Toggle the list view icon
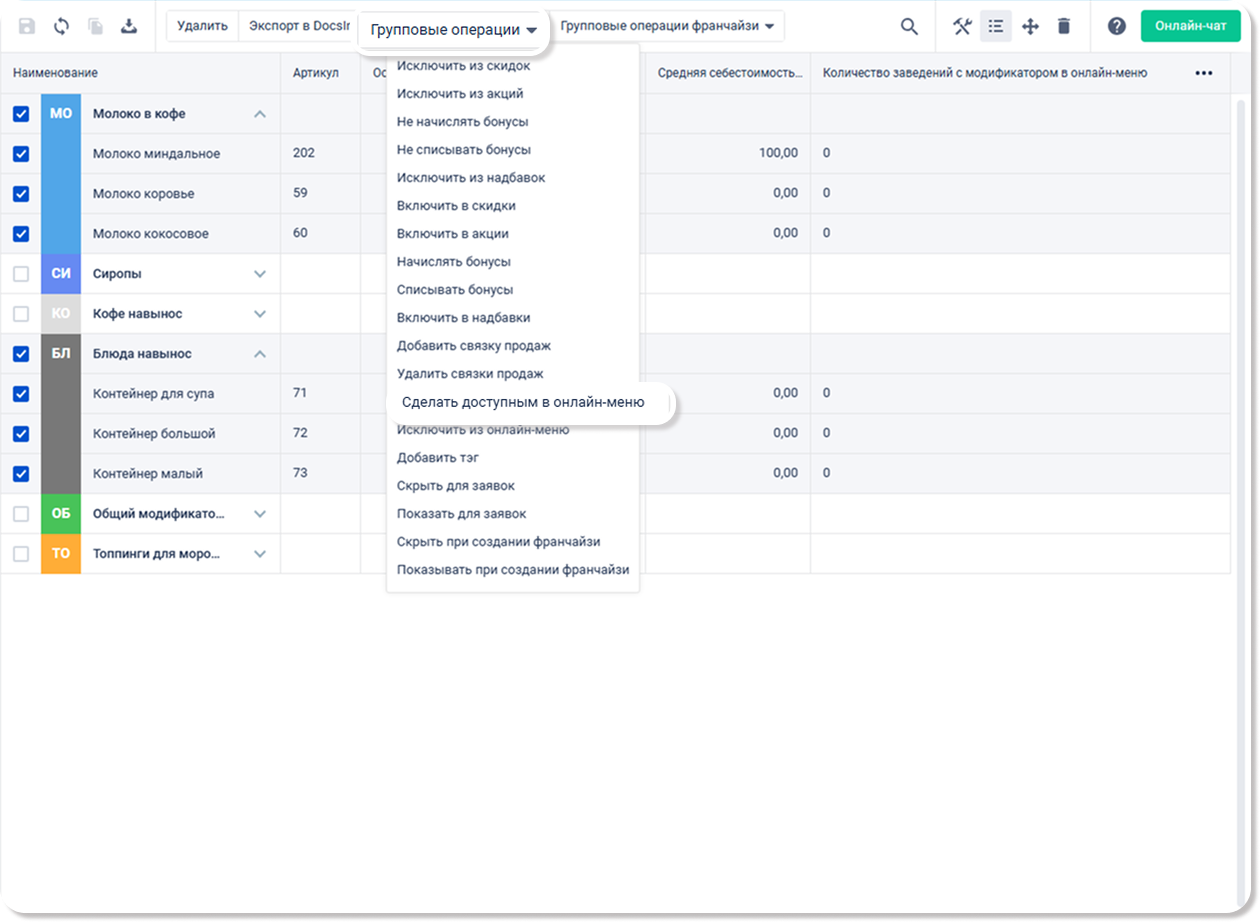 (x=996, y=27)
